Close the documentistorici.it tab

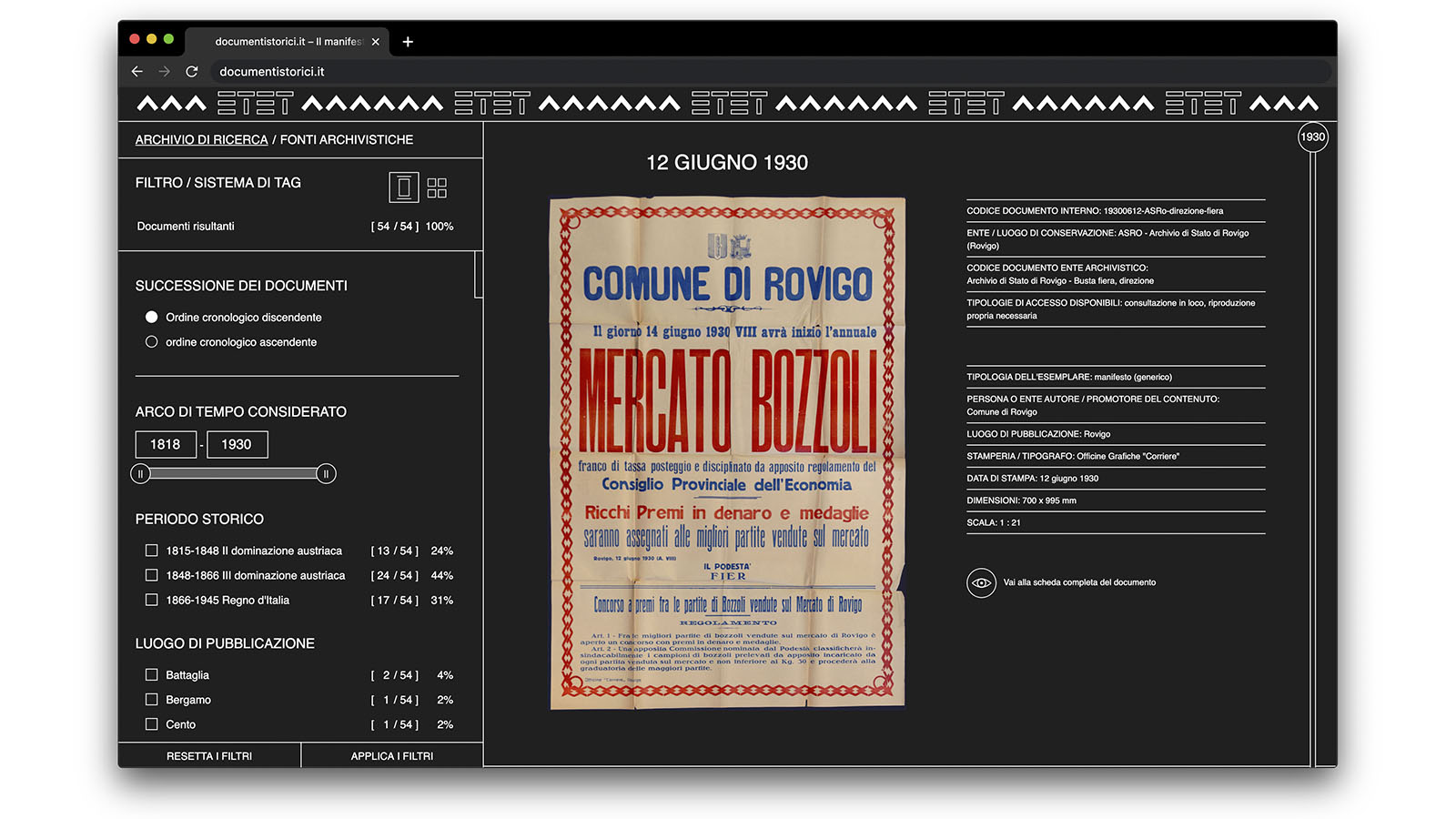pos(376,42)
